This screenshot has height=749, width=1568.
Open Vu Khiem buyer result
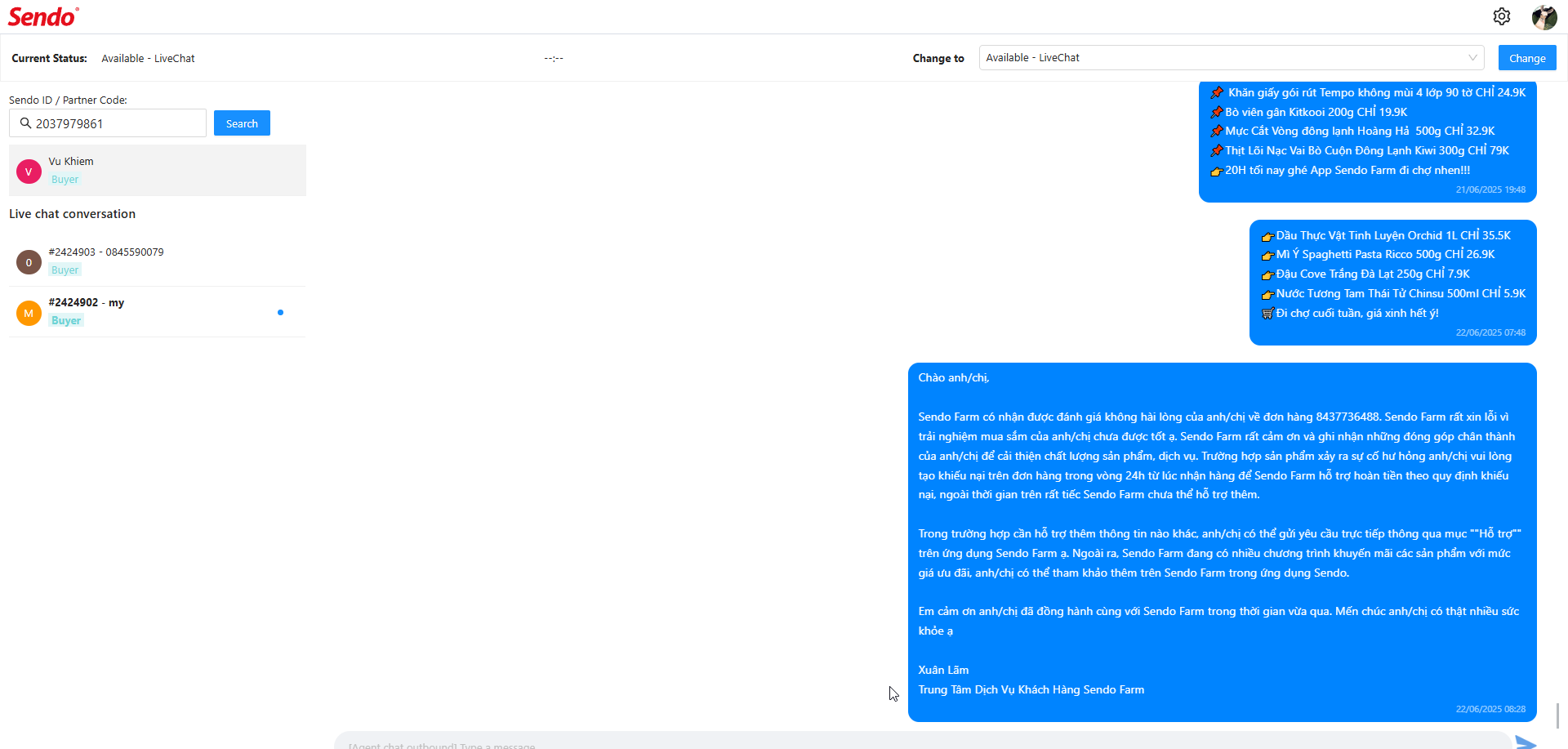point(158,171)
